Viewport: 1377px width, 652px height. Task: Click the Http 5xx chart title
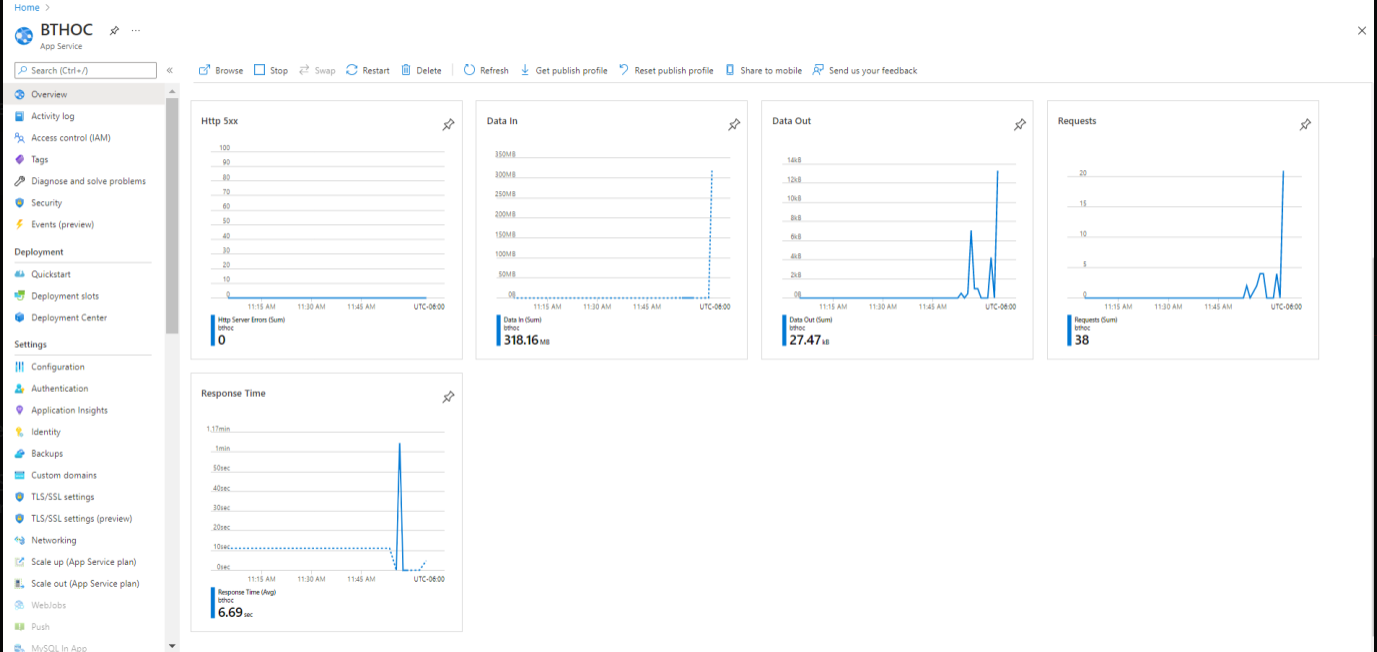[x=219, y=121]
